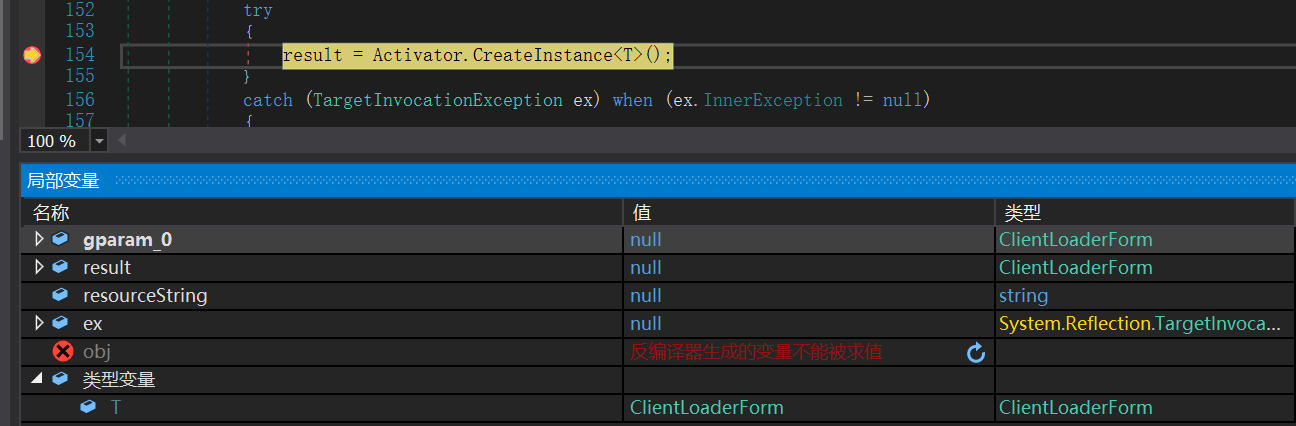1296x426 pixels.
Task: Click the red error icon next to obj
Action: click(x=63, y=352)
